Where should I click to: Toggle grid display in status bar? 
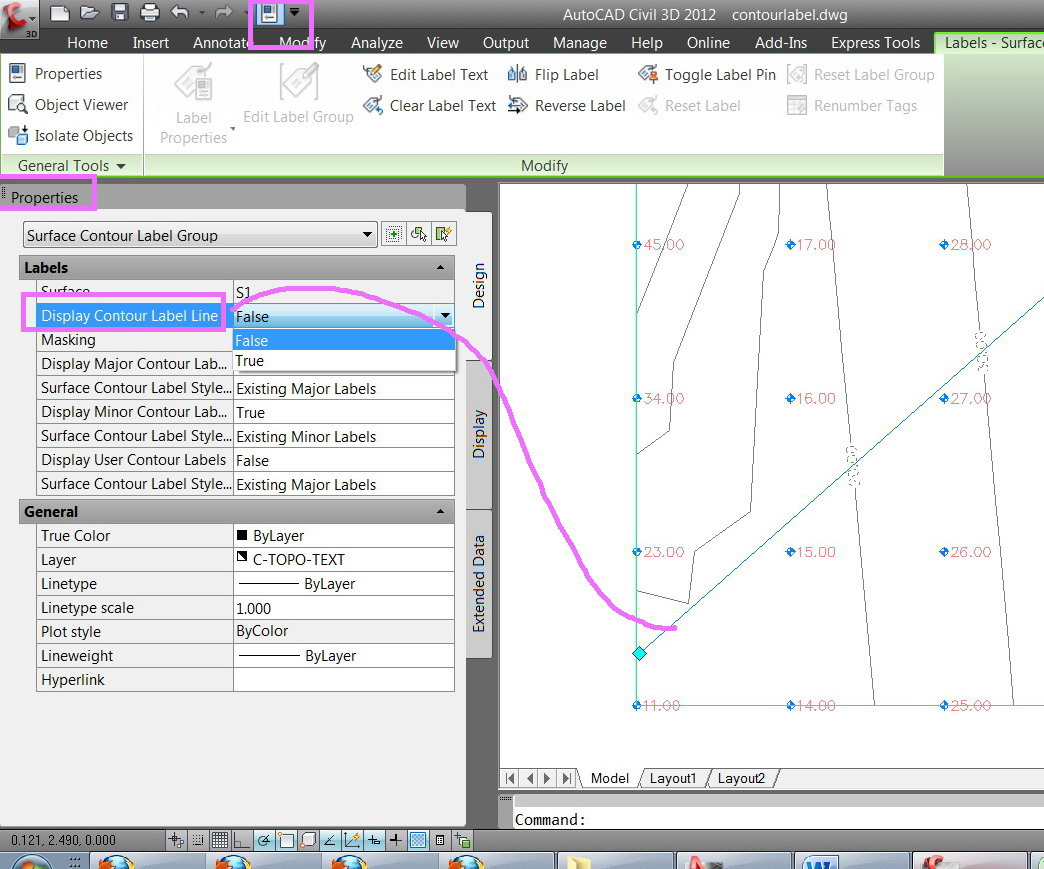click(219, 840)
